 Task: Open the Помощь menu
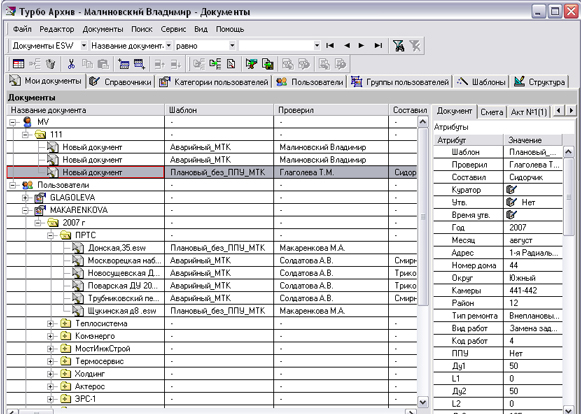coord(230,29)
